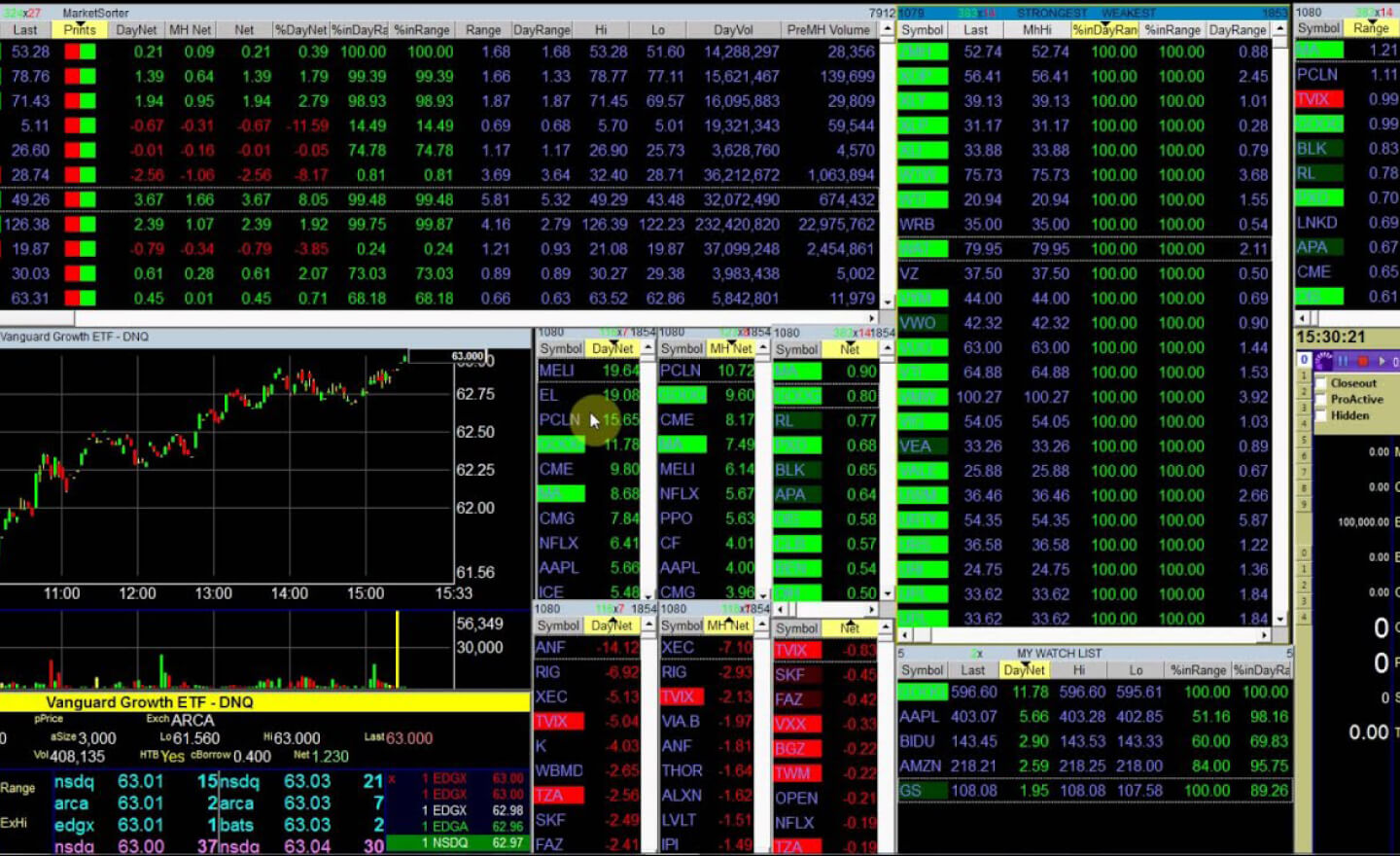Click the MH Net column header in MarketSorter
Screen dimensions: 1400x856
point(190,29)
